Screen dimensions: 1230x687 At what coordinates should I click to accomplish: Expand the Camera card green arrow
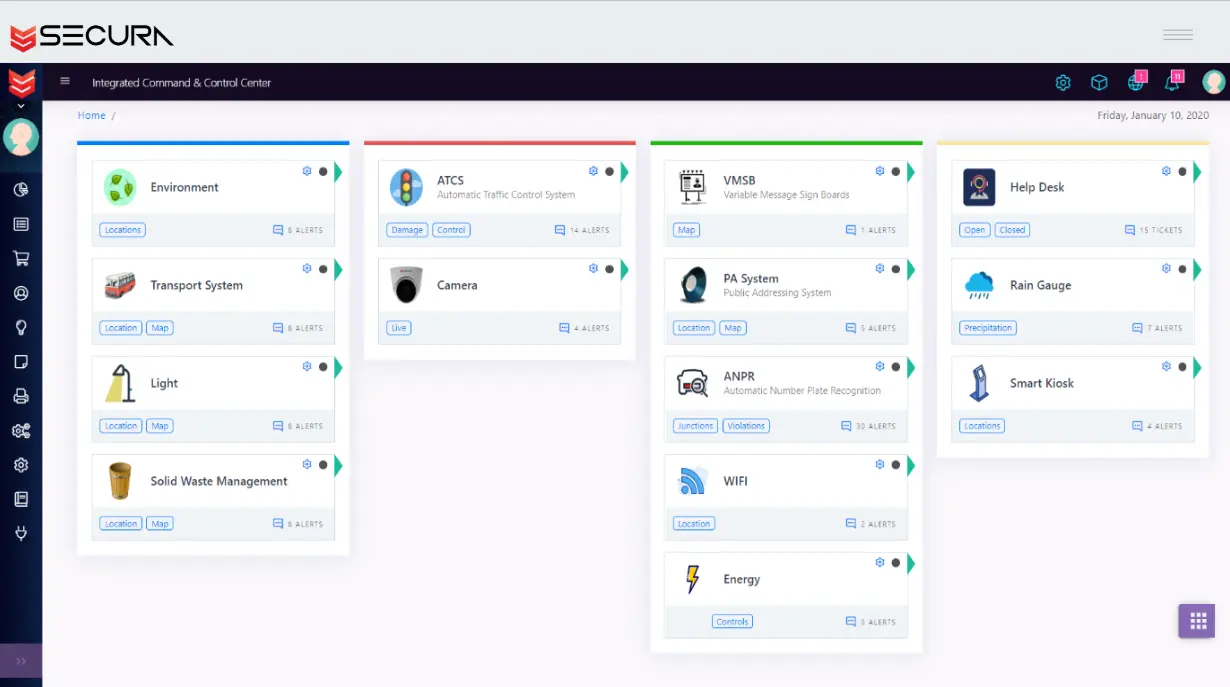click(624, 269)
